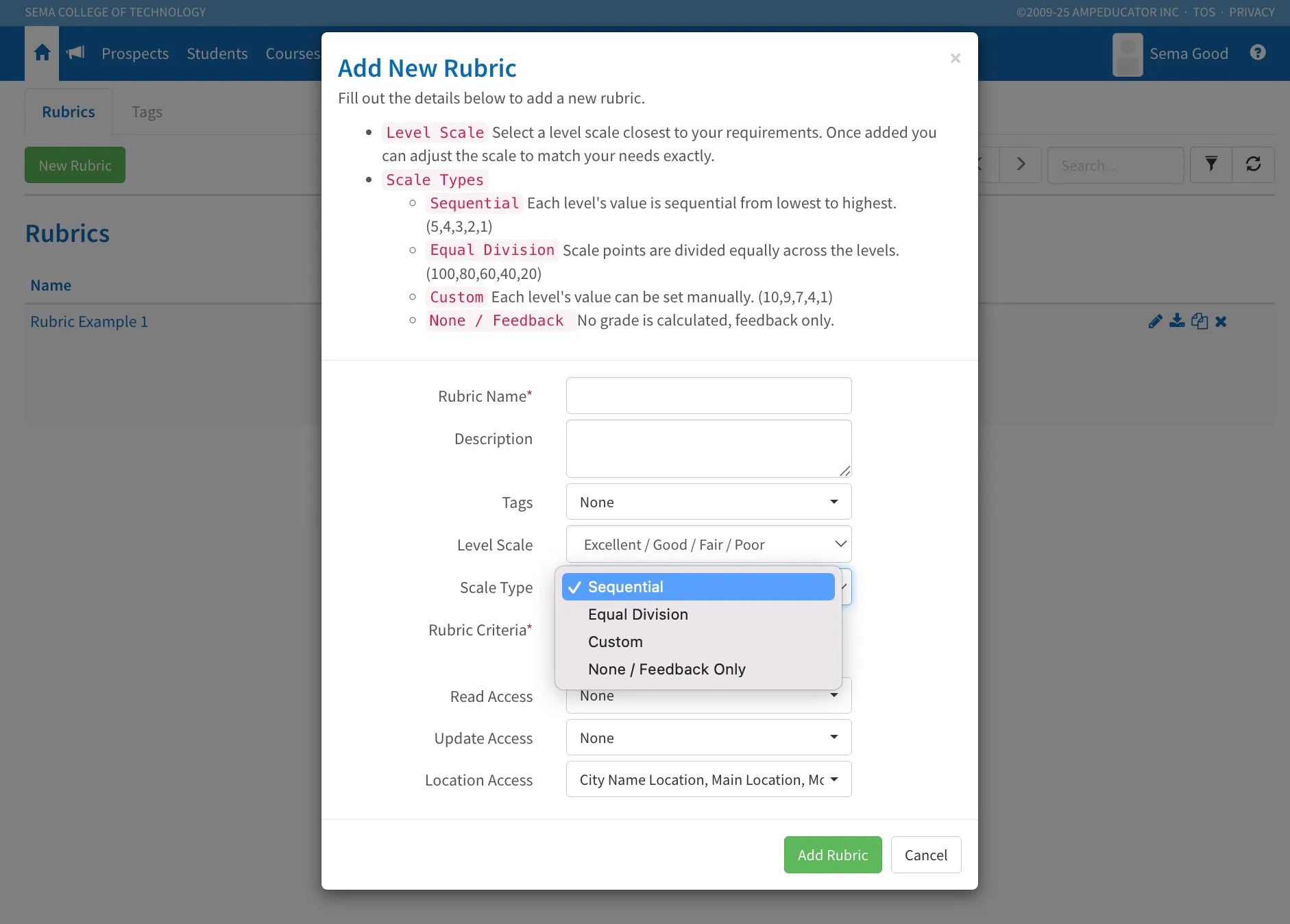Go to the Home icon

pos(42,53)
